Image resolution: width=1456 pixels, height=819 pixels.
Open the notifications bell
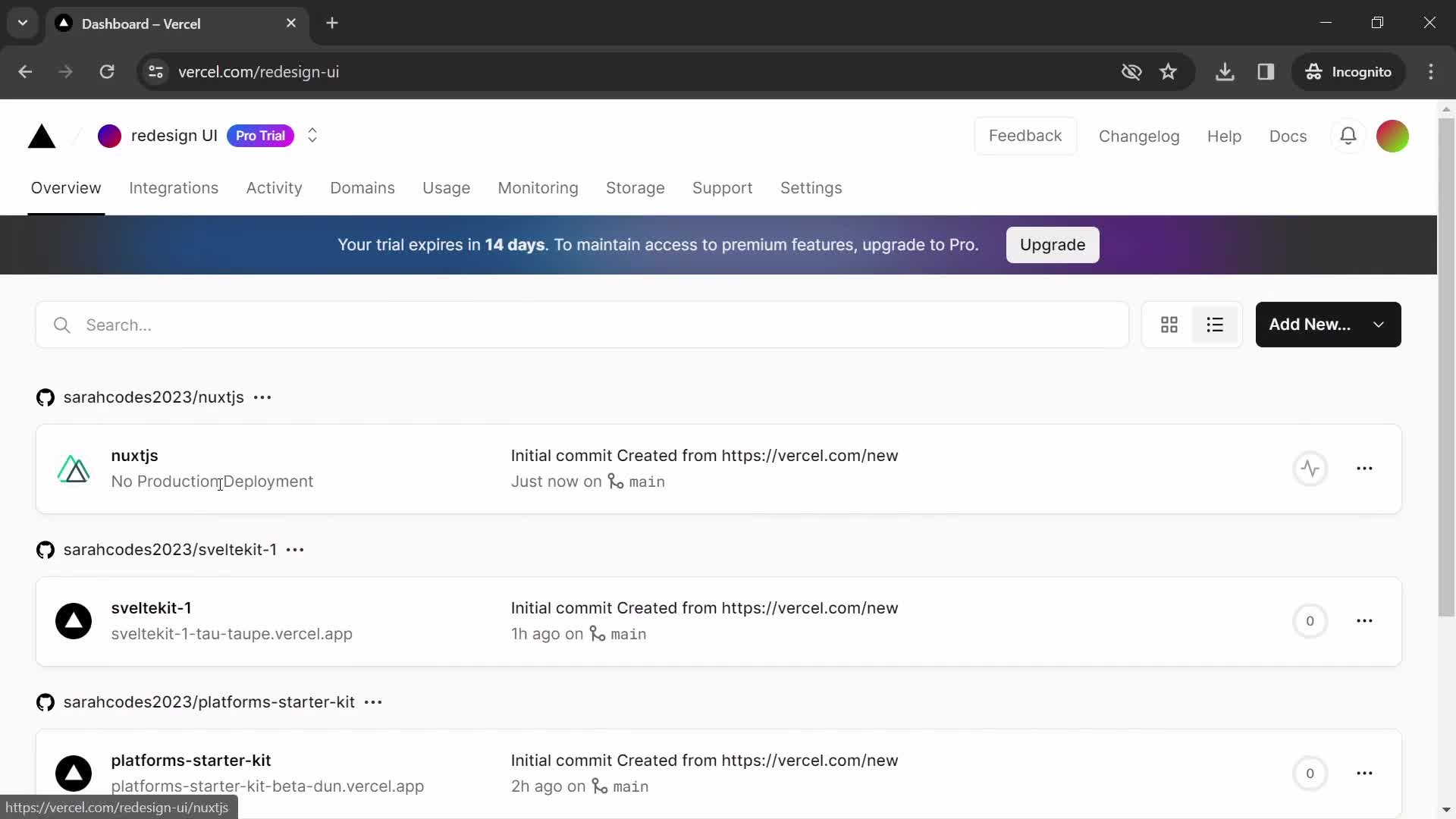1348,136
